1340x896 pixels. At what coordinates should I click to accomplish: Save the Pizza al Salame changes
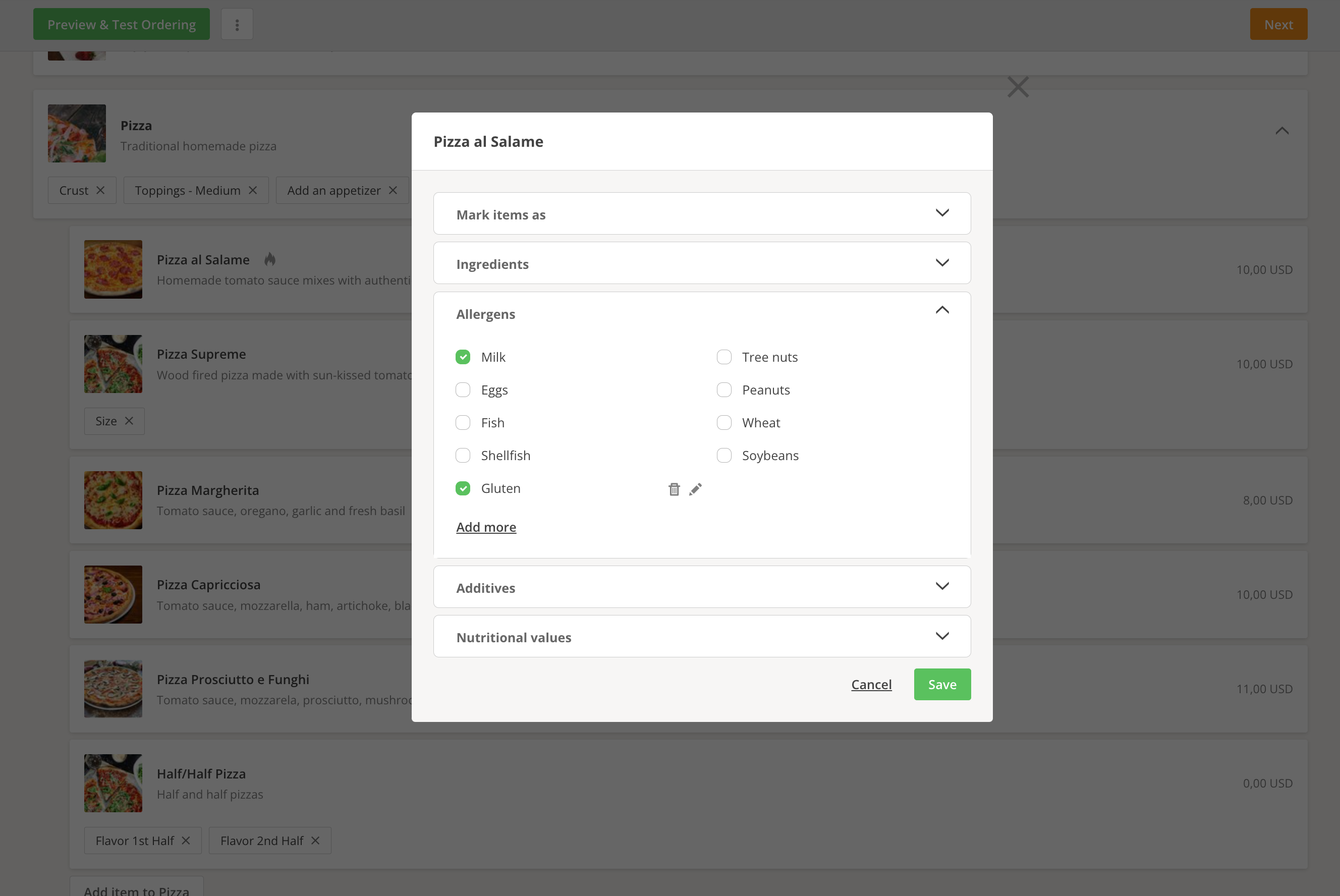[x=942, y=684]
